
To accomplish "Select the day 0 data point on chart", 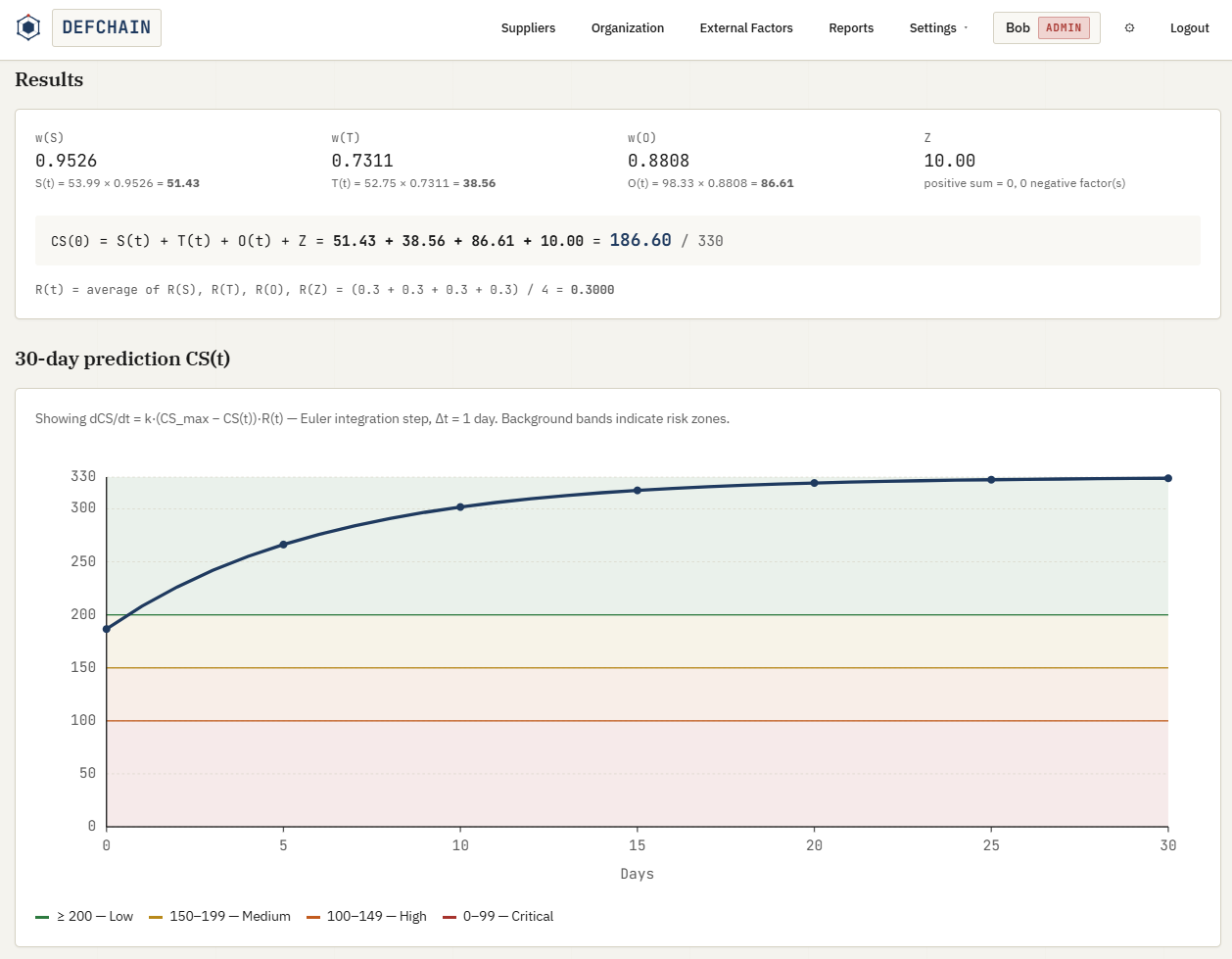I will (x=107, y=629).
